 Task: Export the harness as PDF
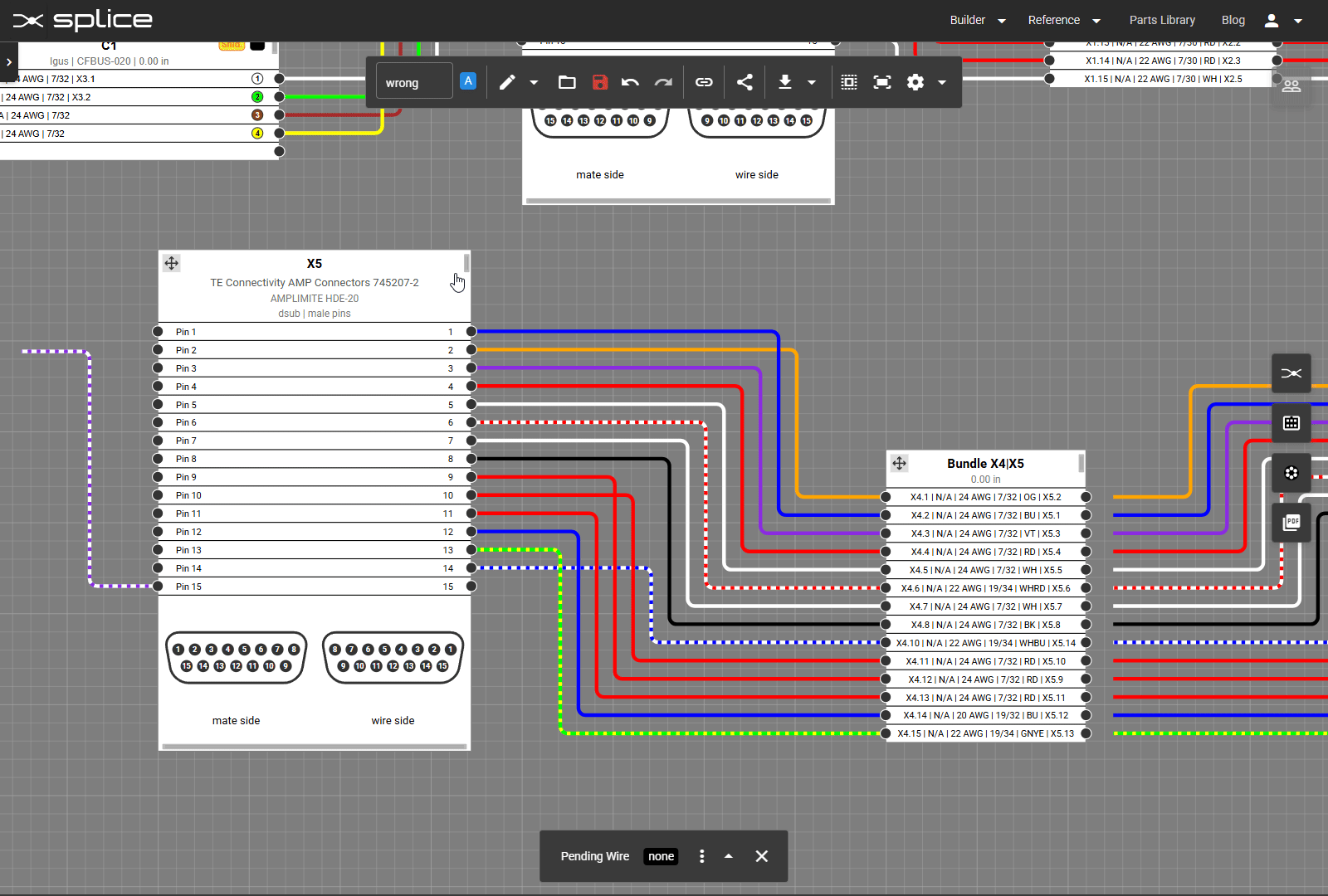[x=1291, y=522]
